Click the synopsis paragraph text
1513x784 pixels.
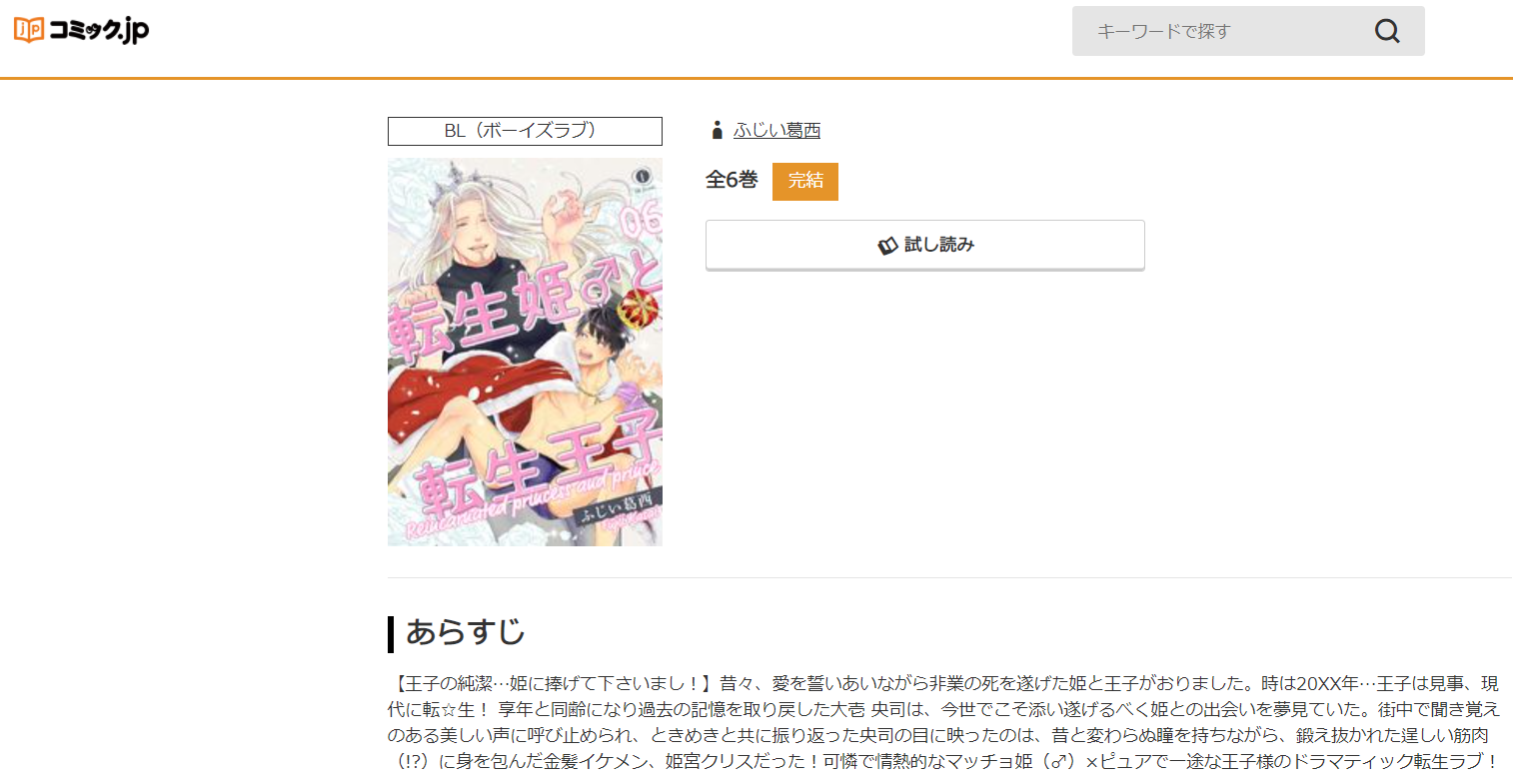pos(944,722)
